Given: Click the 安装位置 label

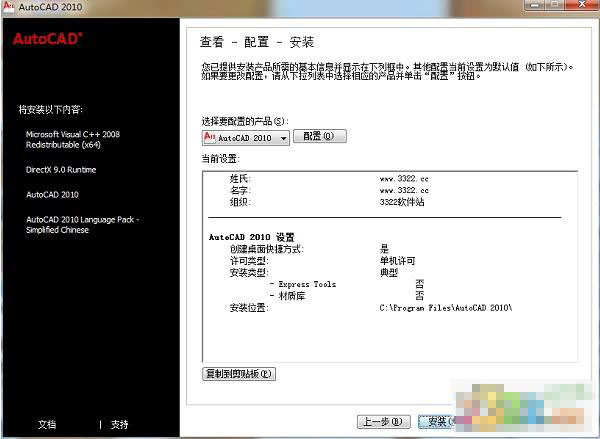Looking at the screenshot, I should 249,308.
